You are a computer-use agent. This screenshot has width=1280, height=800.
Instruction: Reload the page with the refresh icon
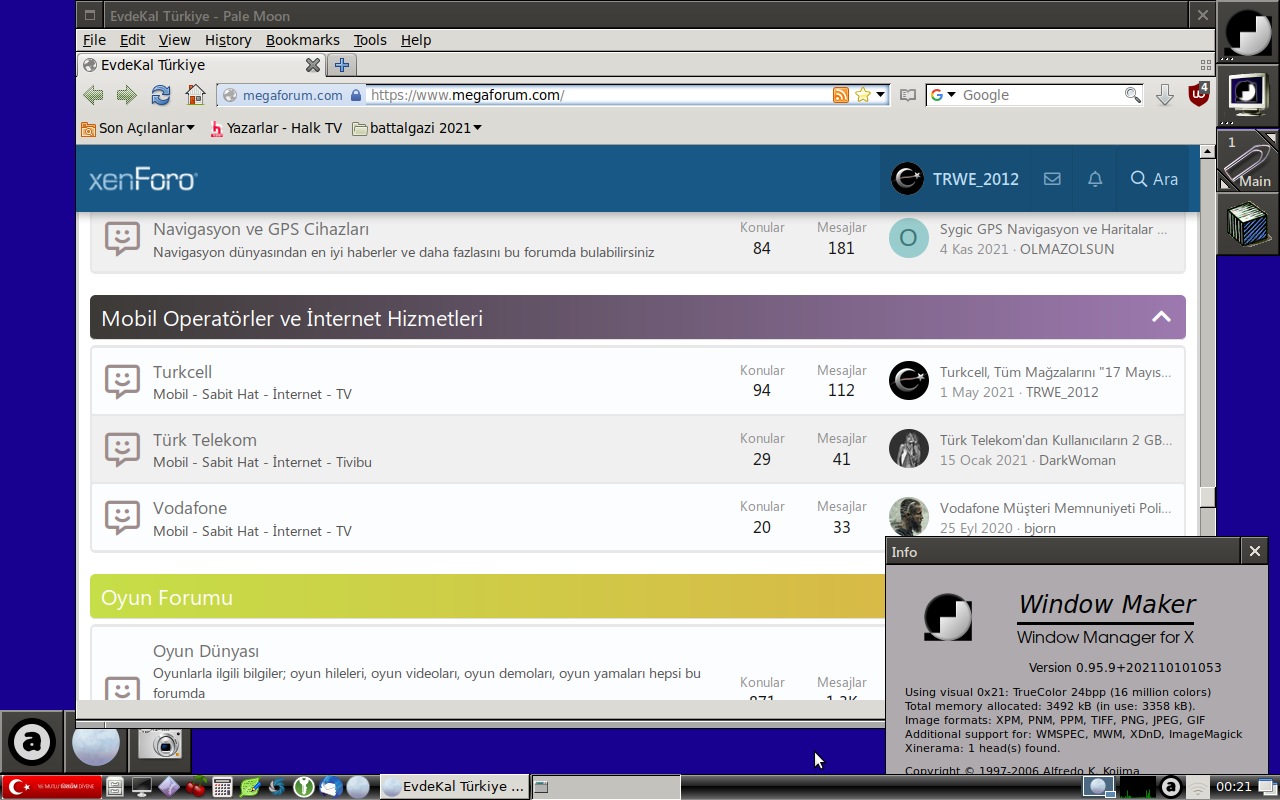[x=160, y=95]
